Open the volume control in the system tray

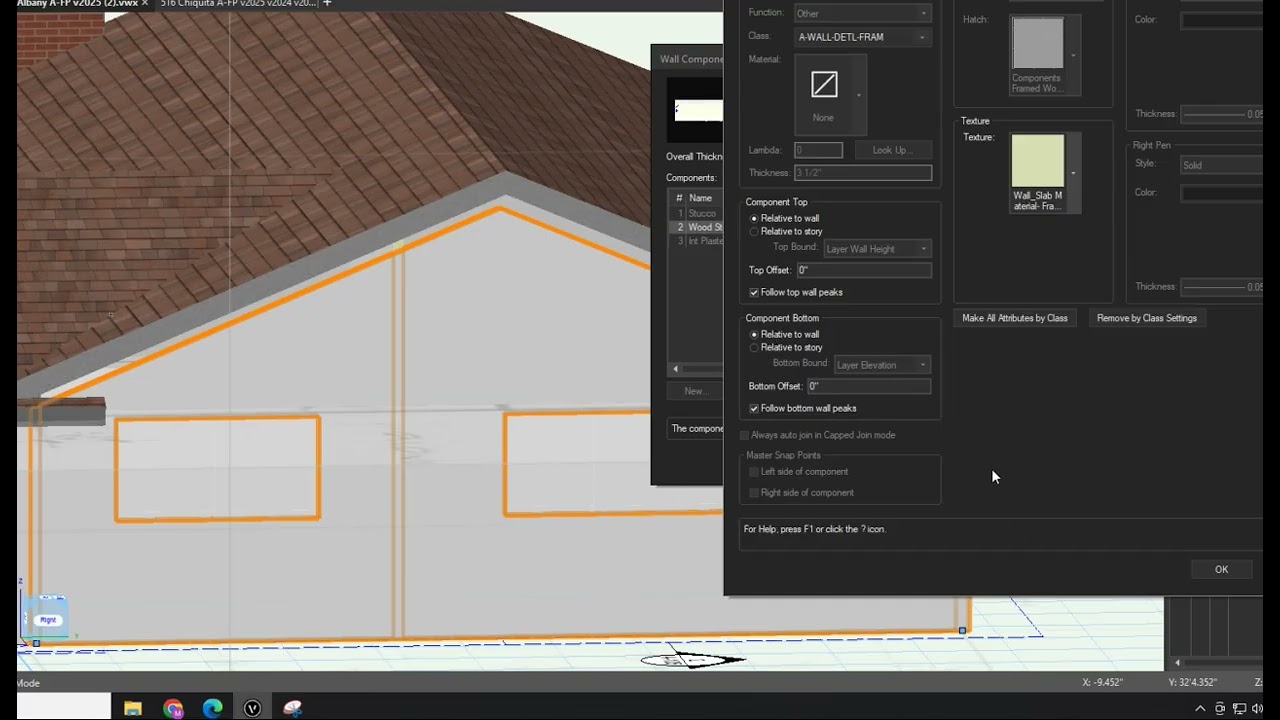pyautogui.click(x=1257, y=709)
